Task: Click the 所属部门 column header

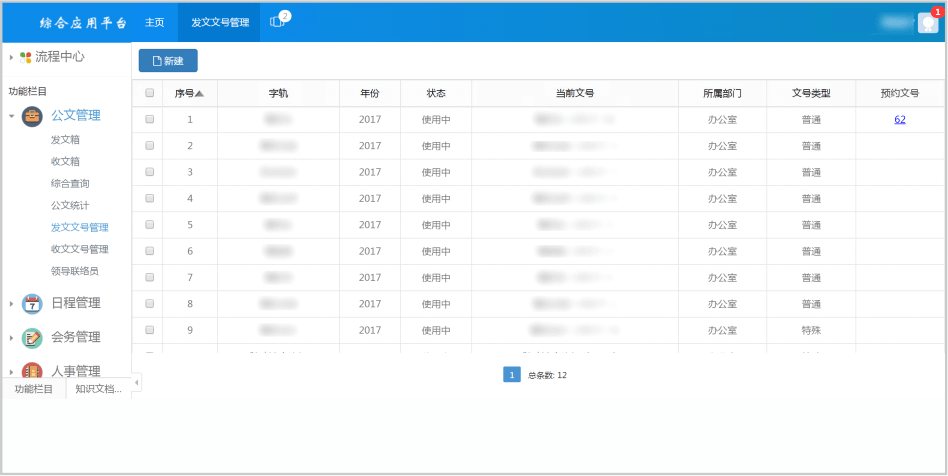Action: click(x=722, y=94)
